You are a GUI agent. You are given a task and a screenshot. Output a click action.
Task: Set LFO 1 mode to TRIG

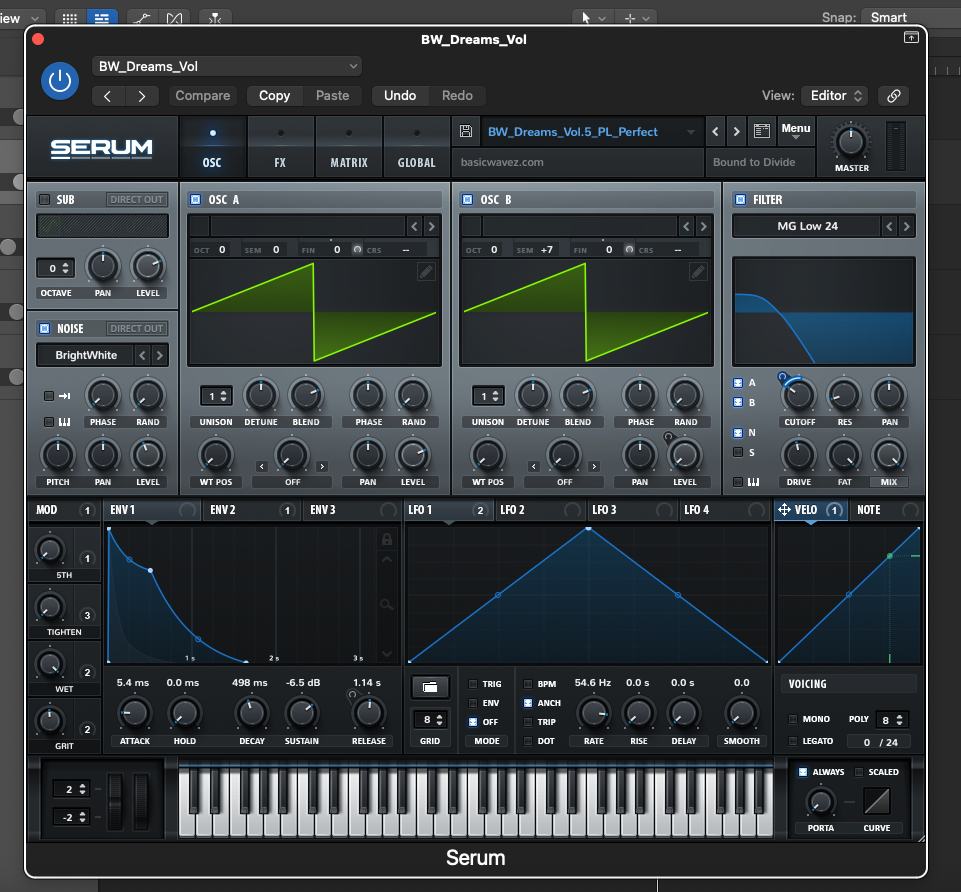click(x=474, y=683)
